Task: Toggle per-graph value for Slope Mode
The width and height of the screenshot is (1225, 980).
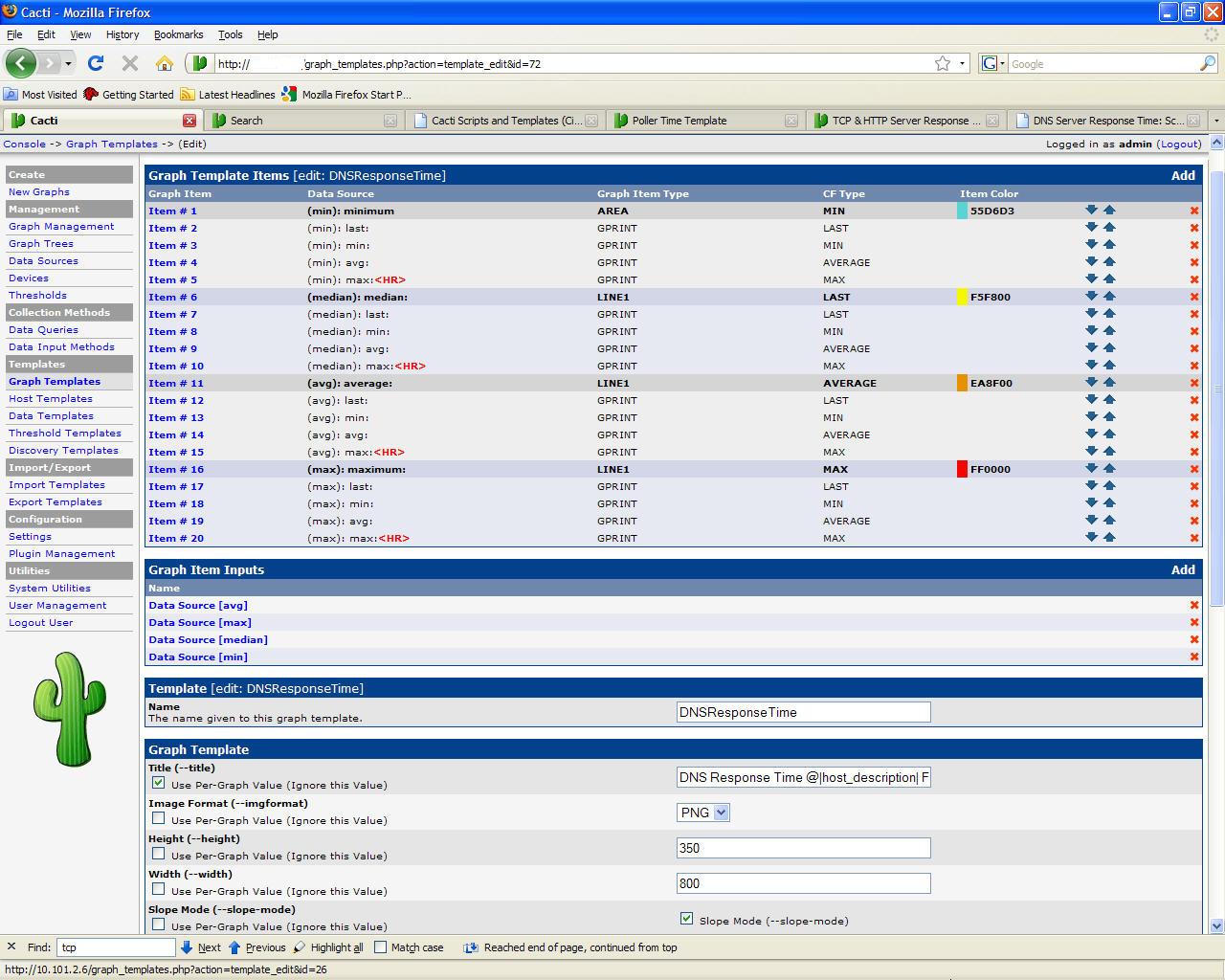Action: click(x=159, y=924)
